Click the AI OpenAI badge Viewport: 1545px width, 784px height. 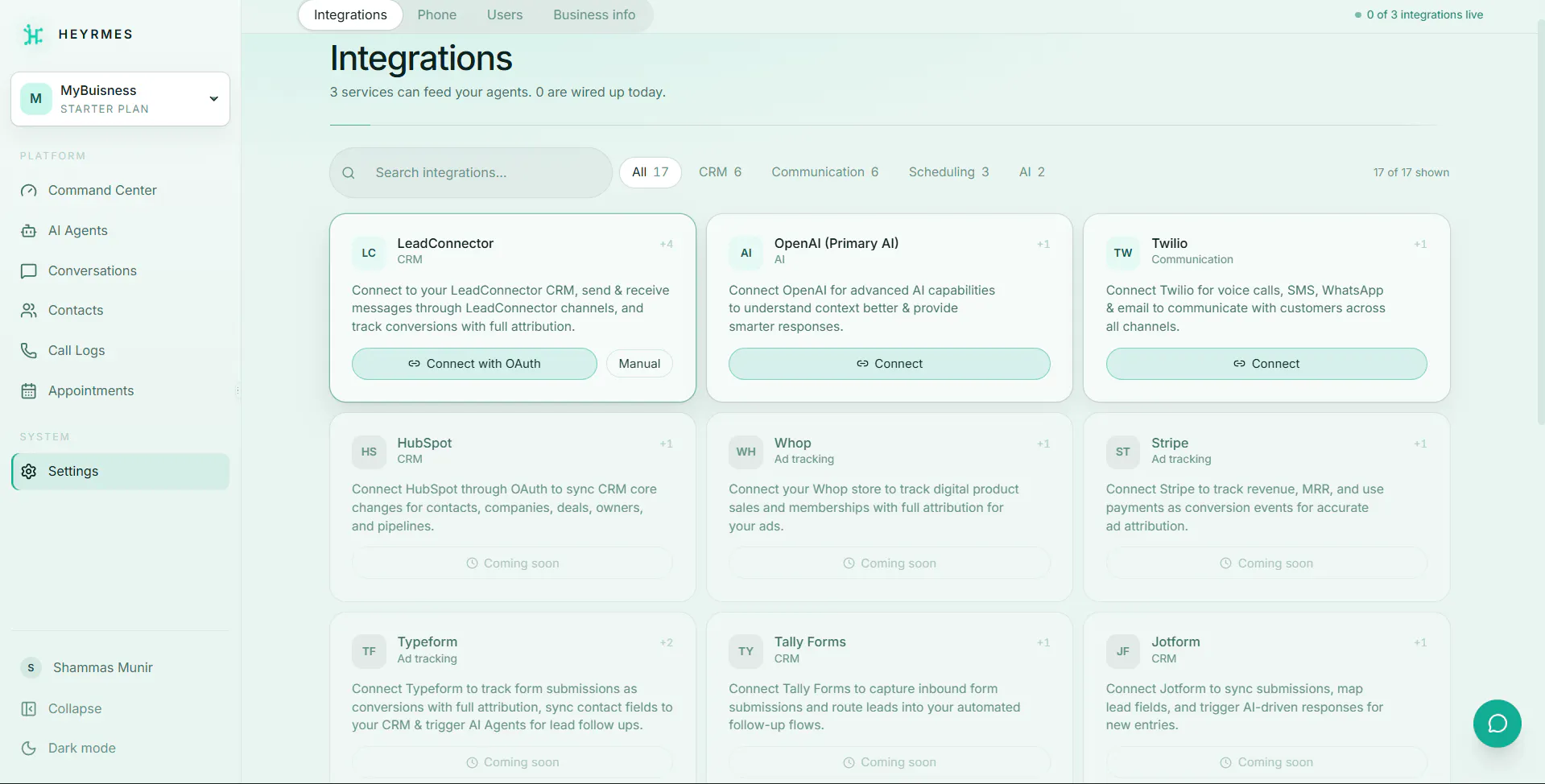coord(746,253)
